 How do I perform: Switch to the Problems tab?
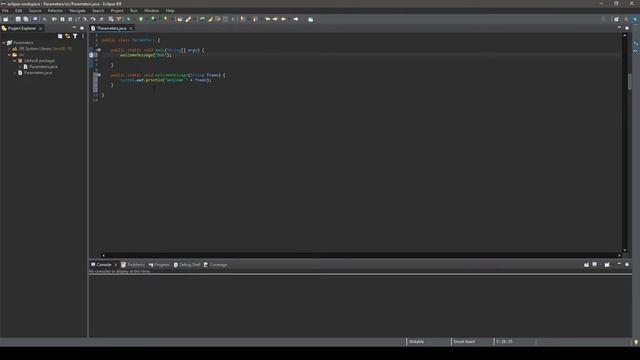pos(133,264)
